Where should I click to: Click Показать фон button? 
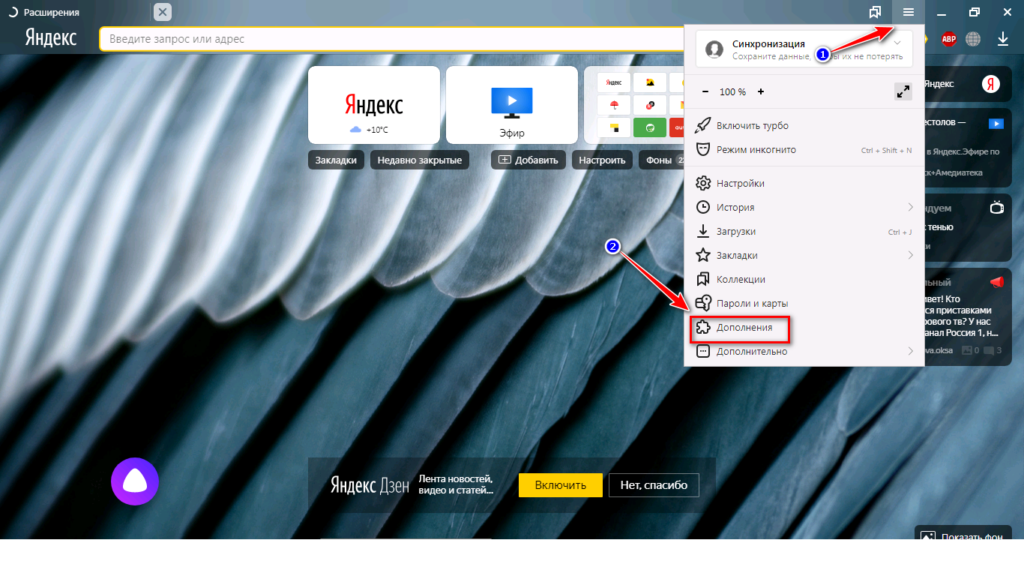(963, 534)
